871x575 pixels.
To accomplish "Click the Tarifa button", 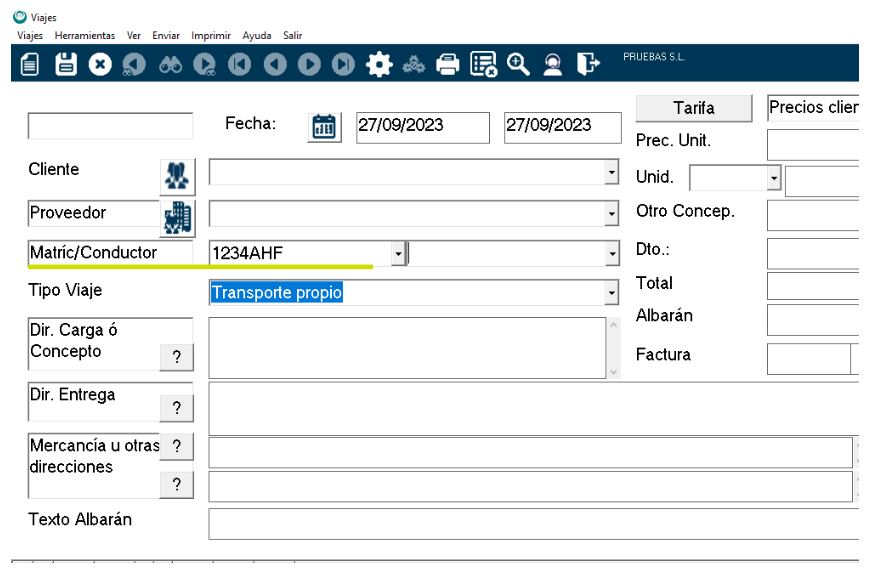I will [x=694, y=108].
